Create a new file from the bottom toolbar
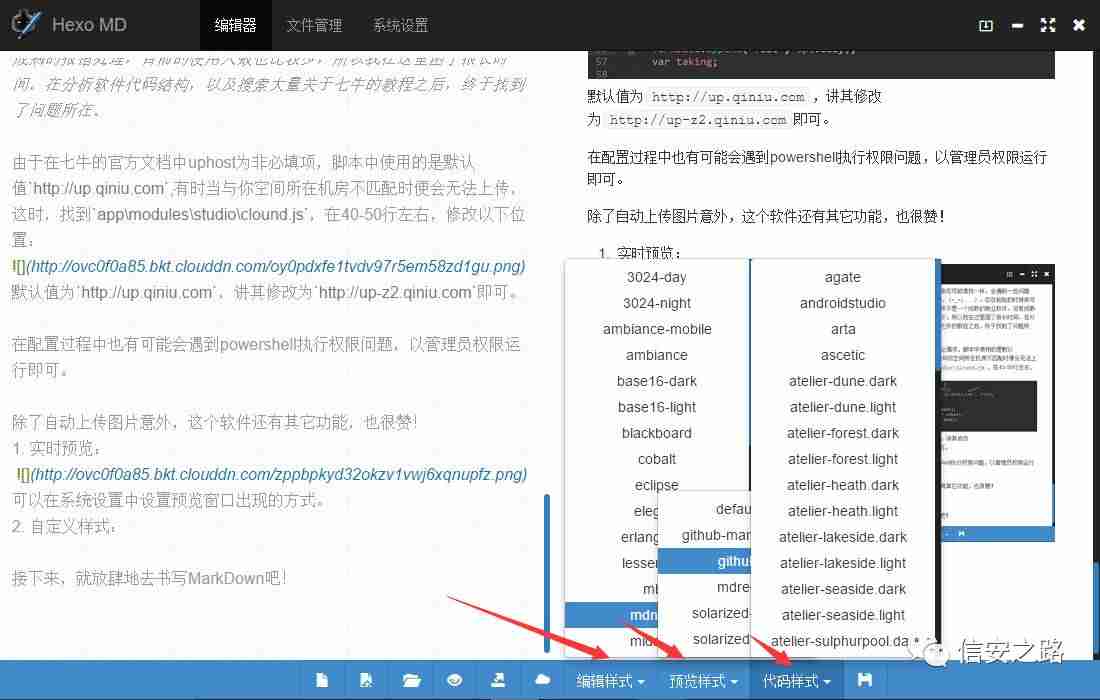 322,679
